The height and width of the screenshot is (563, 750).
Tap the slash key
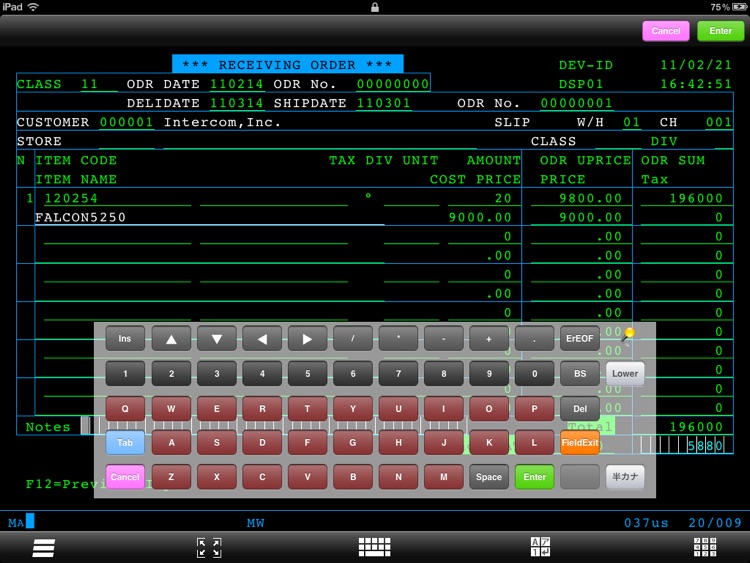tap(353, 339)
